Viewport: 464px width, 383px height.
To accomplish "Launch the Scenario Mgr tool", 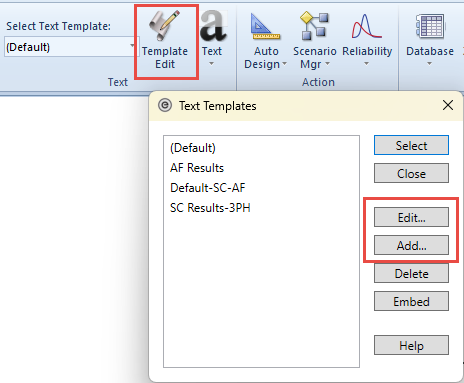I will click(315, 40).
